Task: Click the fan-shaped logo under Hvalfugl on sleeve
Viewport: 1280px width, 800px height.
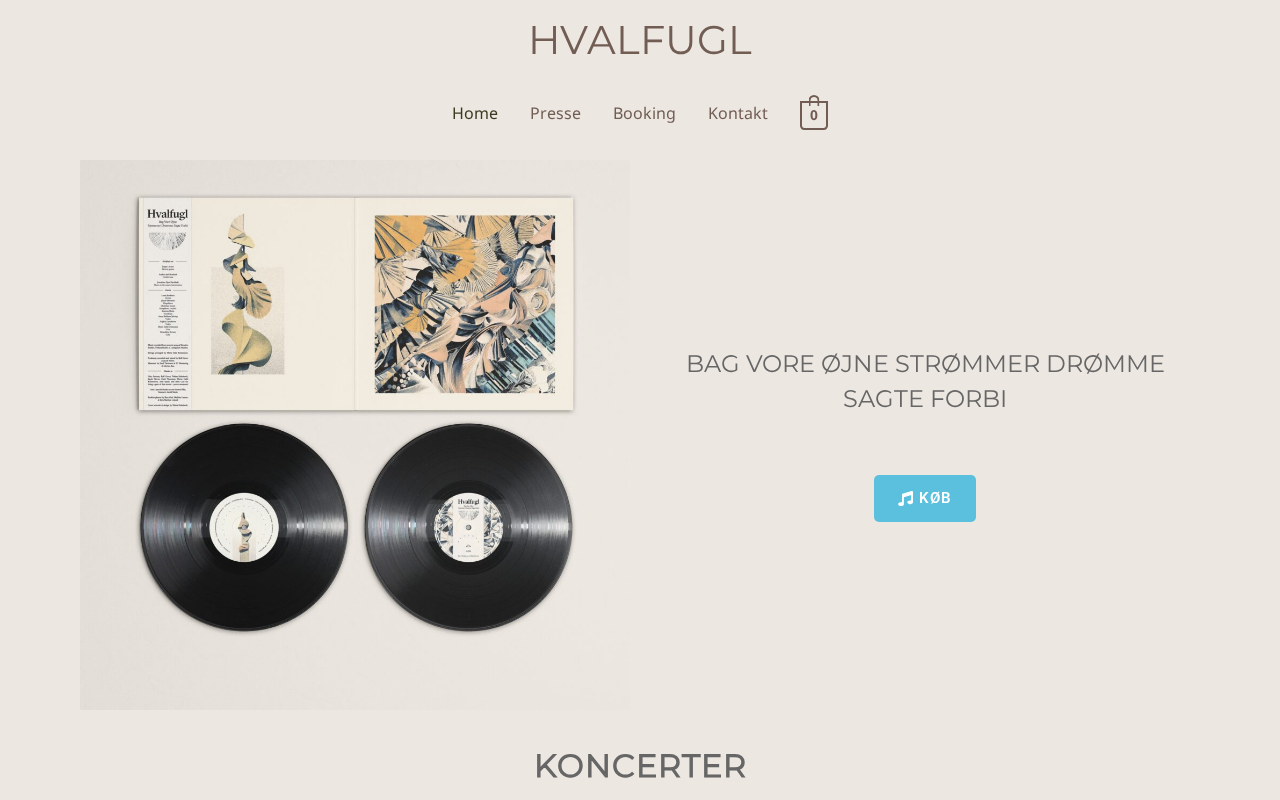Action: coord(167,241)
